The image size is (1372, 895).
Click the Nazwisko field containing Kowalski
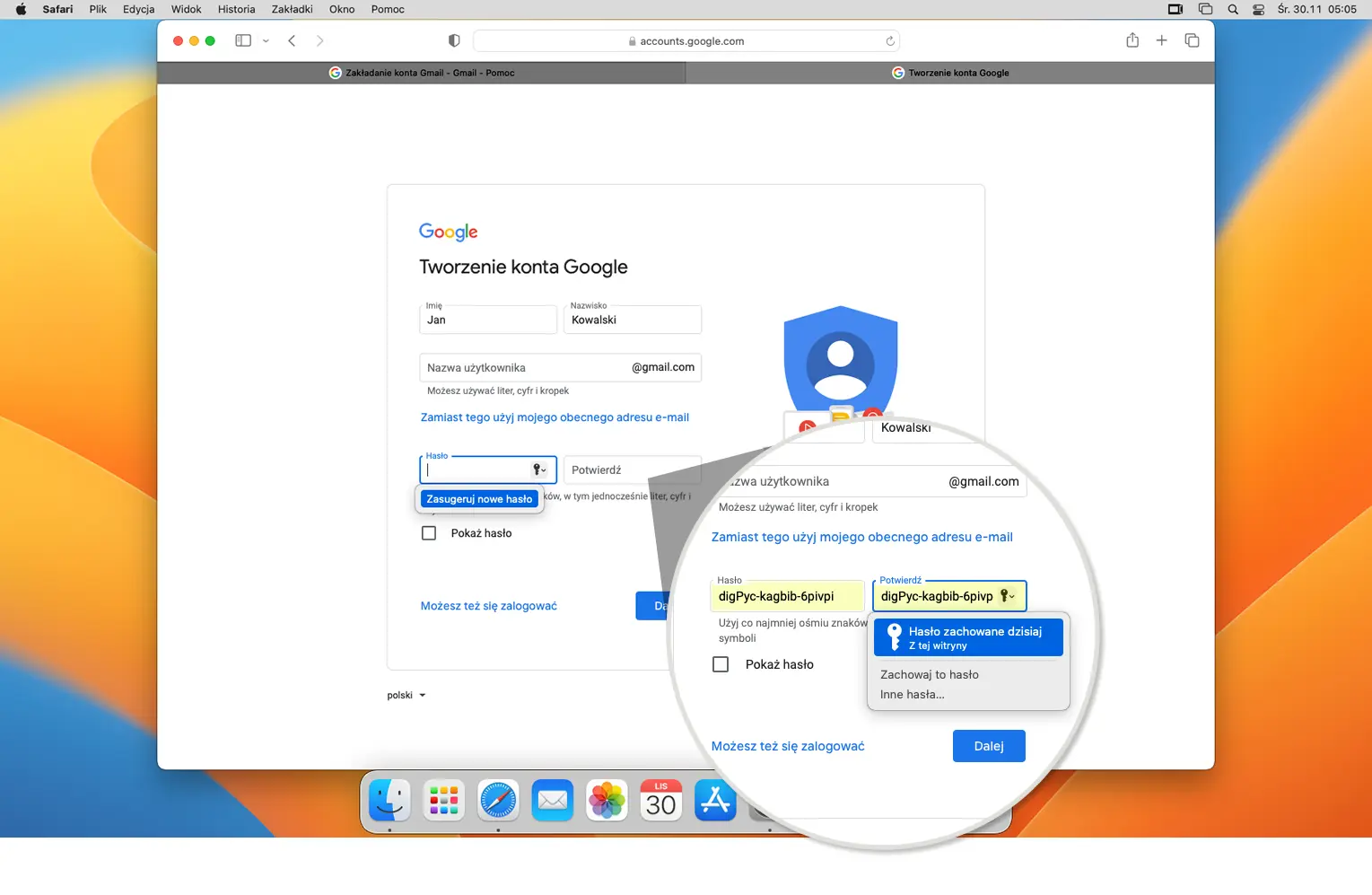[633, 320]
